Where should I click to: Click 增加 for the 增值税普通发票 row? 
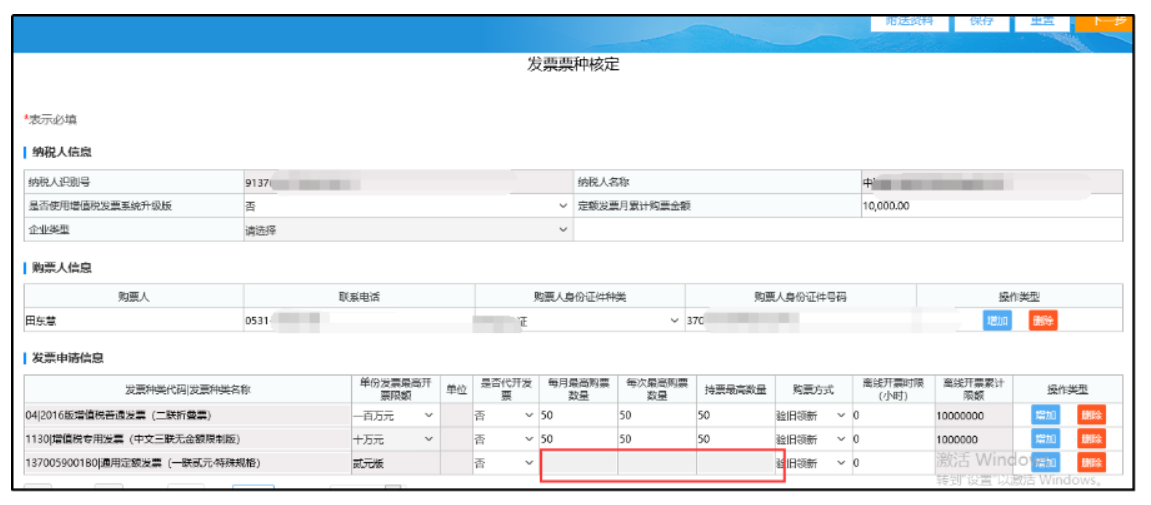[x=1045, y=415]
